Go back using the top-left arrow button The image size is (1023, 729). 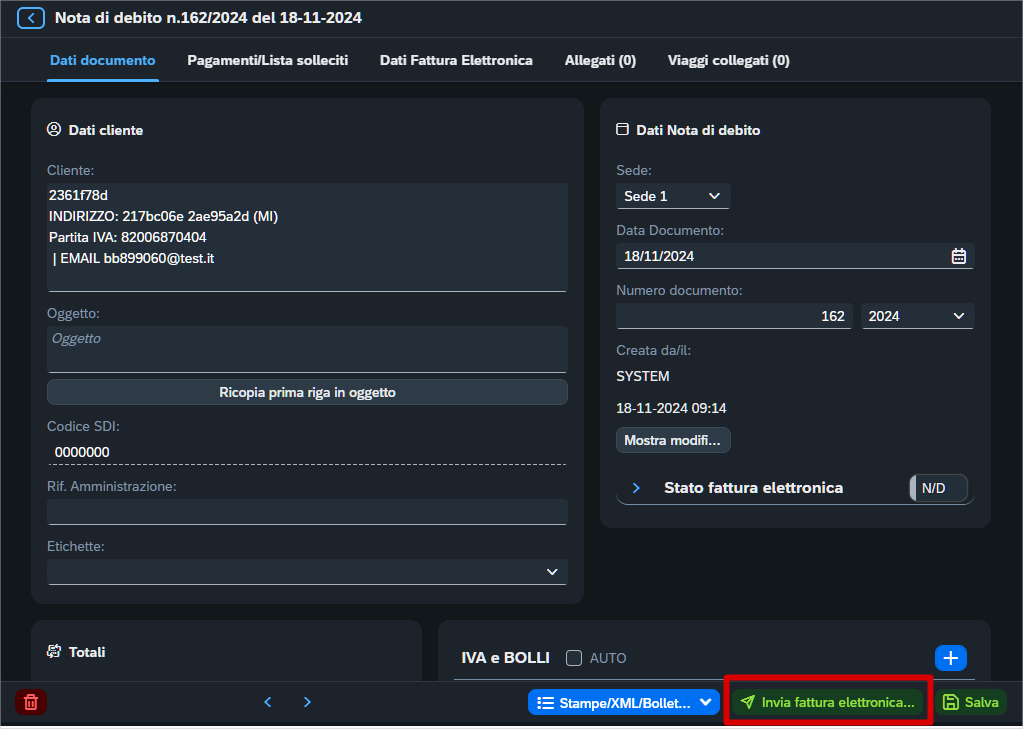[x=31, y=18]
